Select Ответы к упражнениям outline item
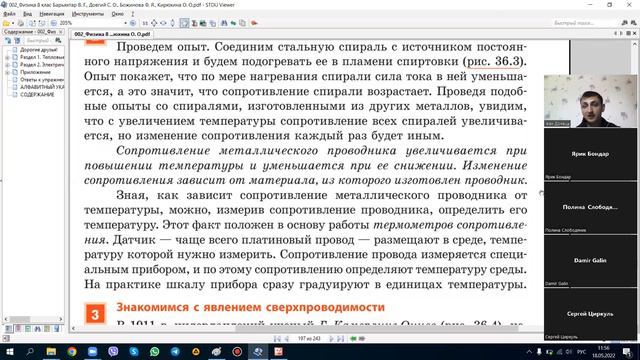This screenshot has width=640, height=360. [x=42, y=80]
